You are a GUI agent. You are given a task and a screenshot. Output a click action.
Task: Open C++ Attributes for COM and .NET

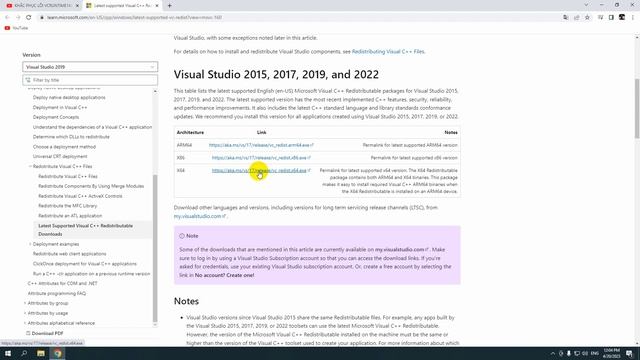[x=62, y=283]
